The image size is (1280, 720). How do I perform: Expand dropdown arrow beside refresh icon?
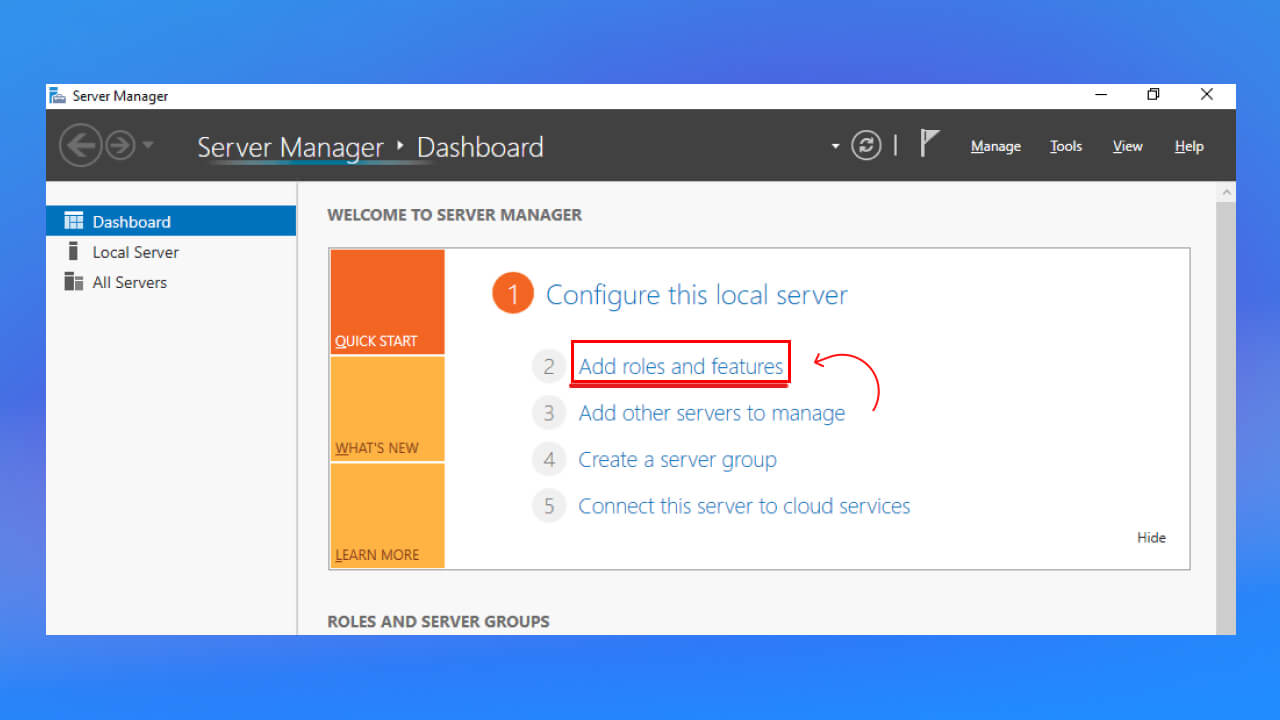click(x=836, y=146)
